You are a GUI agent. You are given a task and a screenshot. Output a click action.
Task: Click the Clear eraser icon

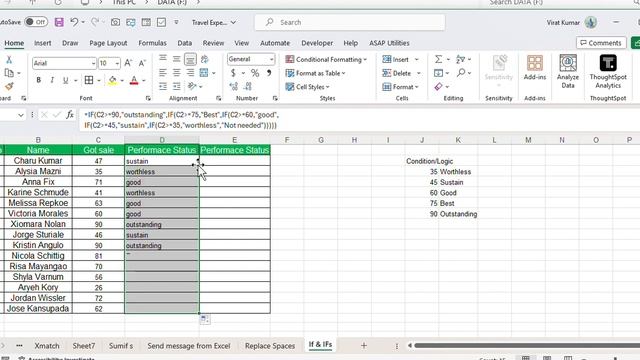coord(438,87)
